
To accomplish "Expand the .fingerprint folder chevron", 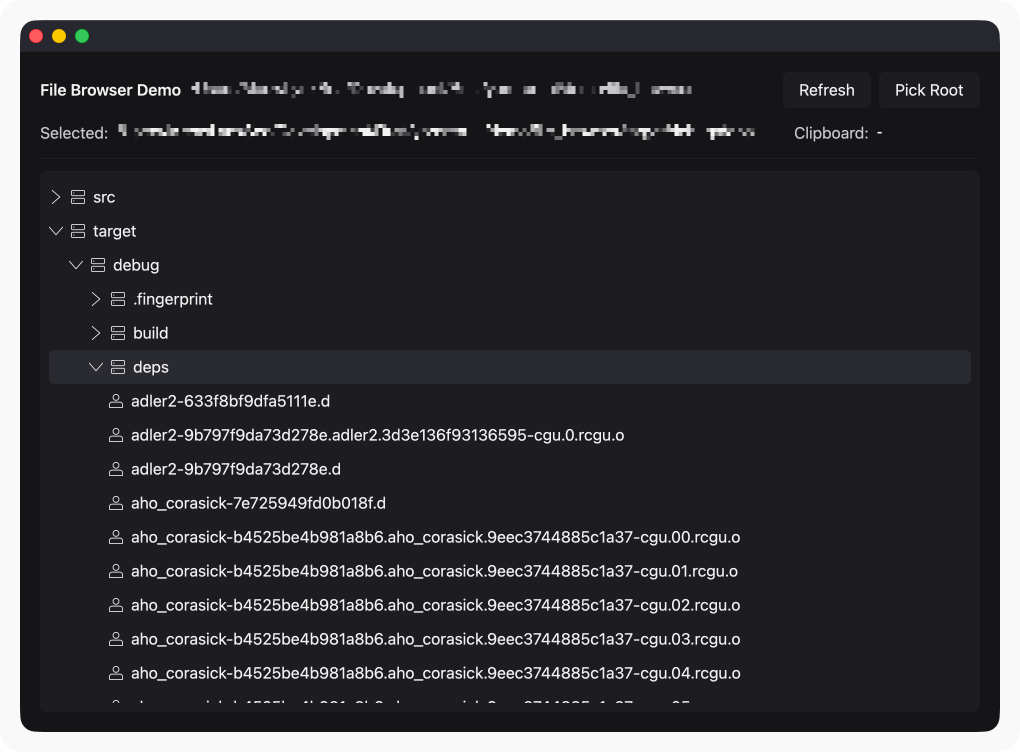I will click(96, 300).
